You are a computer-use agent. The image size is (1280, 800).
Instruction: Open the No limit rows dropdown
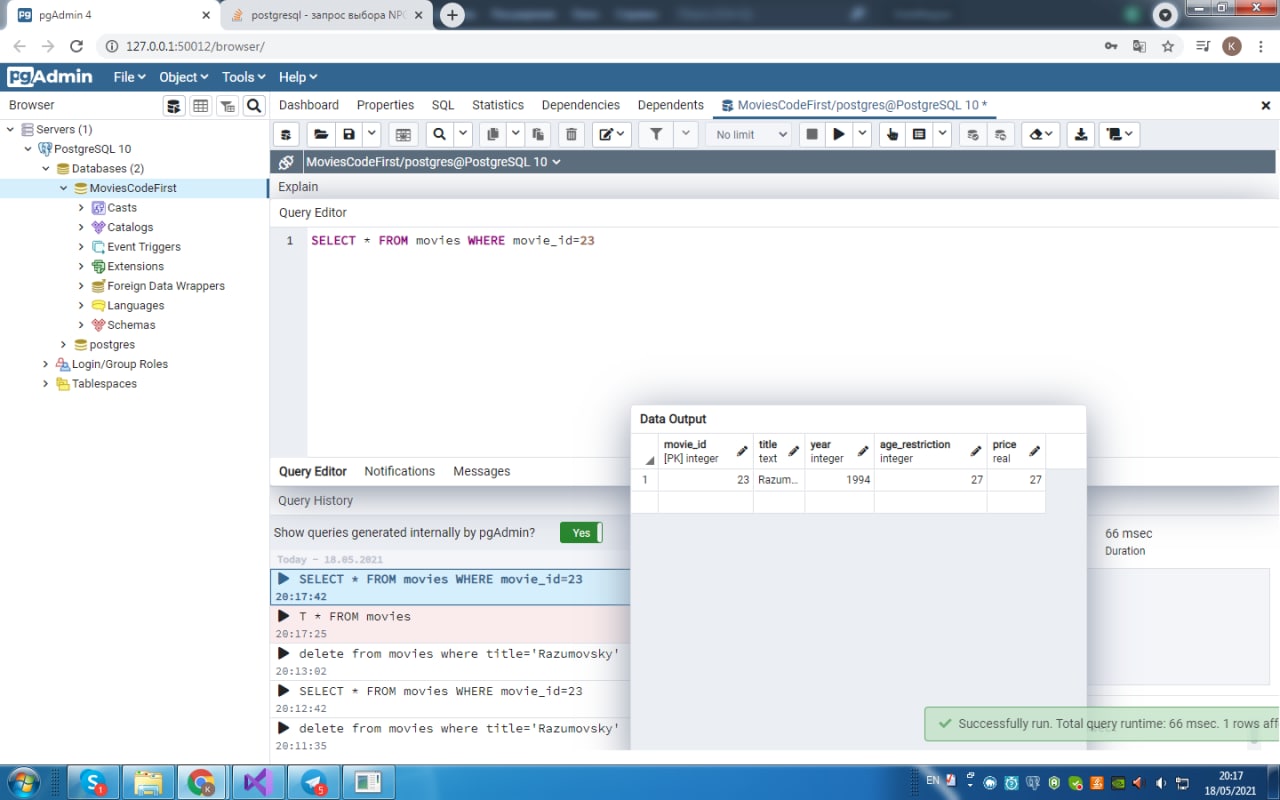(749, 134)
